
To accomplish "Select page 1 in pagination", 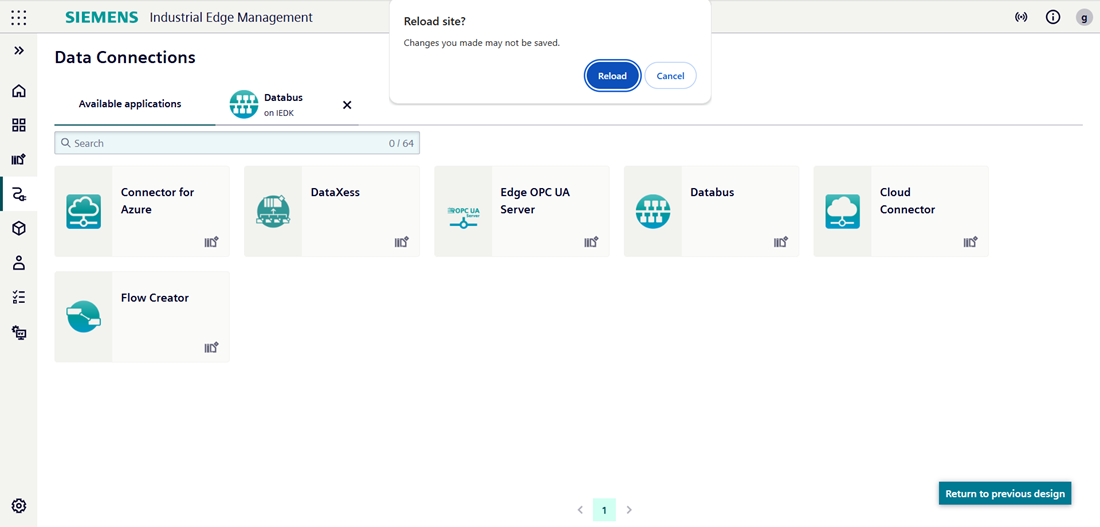I will pos(604,510).
